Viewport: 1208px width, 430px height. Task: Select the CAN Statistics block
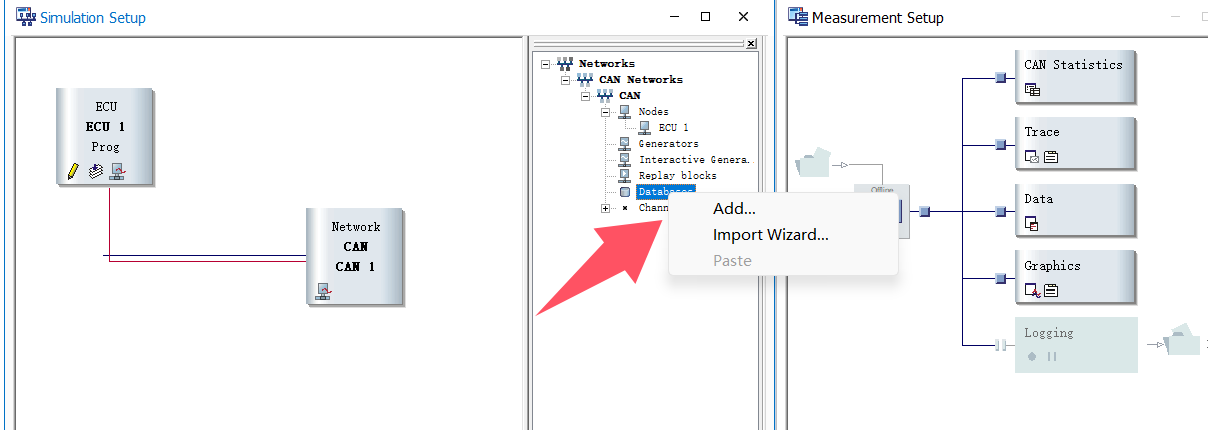point(1076,76)
